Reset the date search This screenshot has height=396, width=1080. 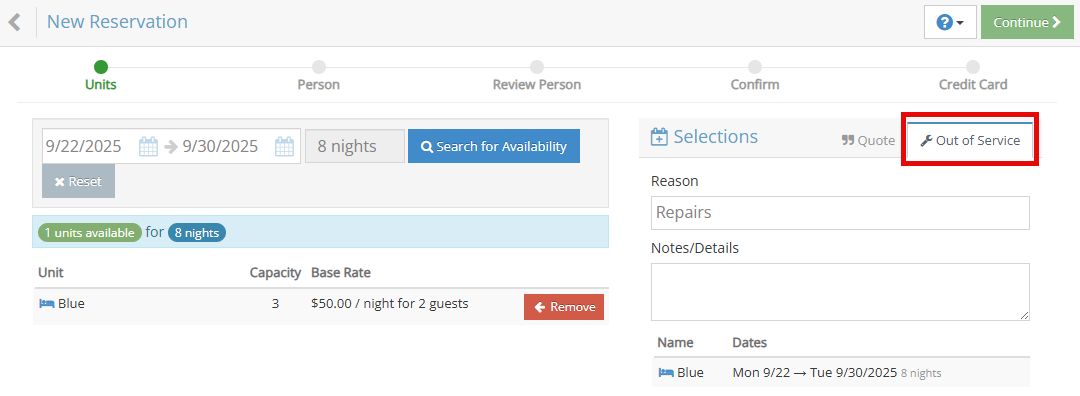click(x=79, y=181)
